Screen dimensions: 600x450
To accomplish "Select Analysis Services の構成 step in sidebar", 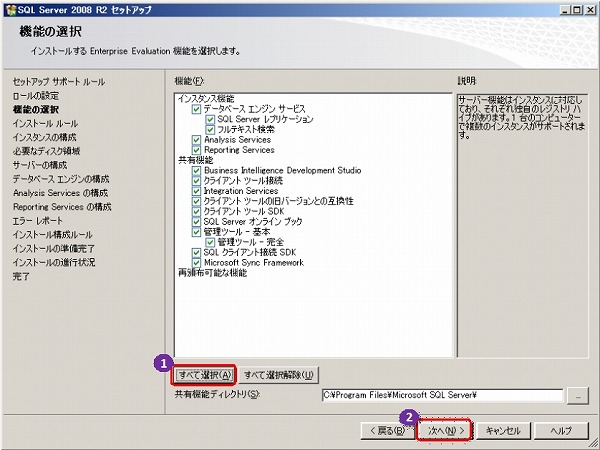I will coord(60,193).
